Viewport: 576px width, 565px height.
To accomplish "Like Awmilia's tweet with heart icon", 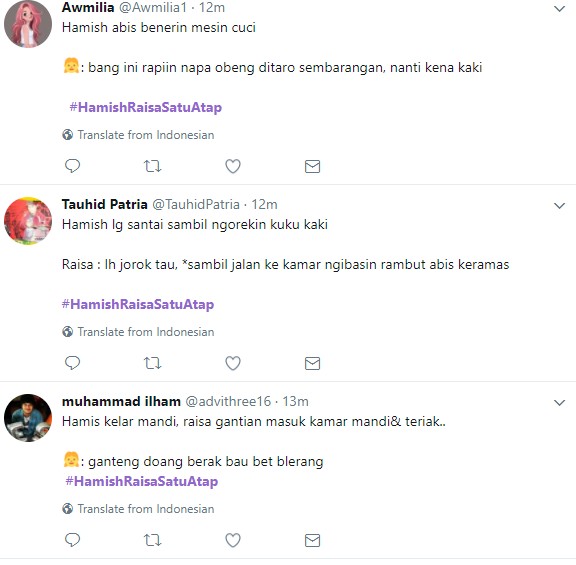I will pyautogui.click(x=233, y=166).
